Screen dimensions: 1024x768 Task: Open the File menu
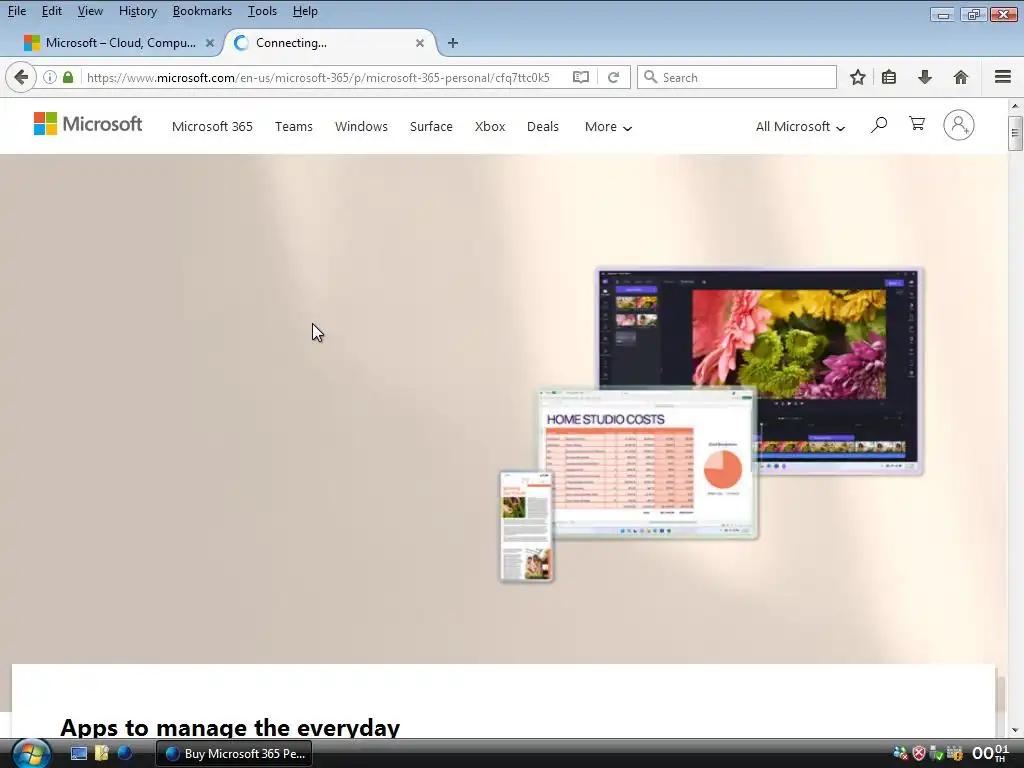17,11
